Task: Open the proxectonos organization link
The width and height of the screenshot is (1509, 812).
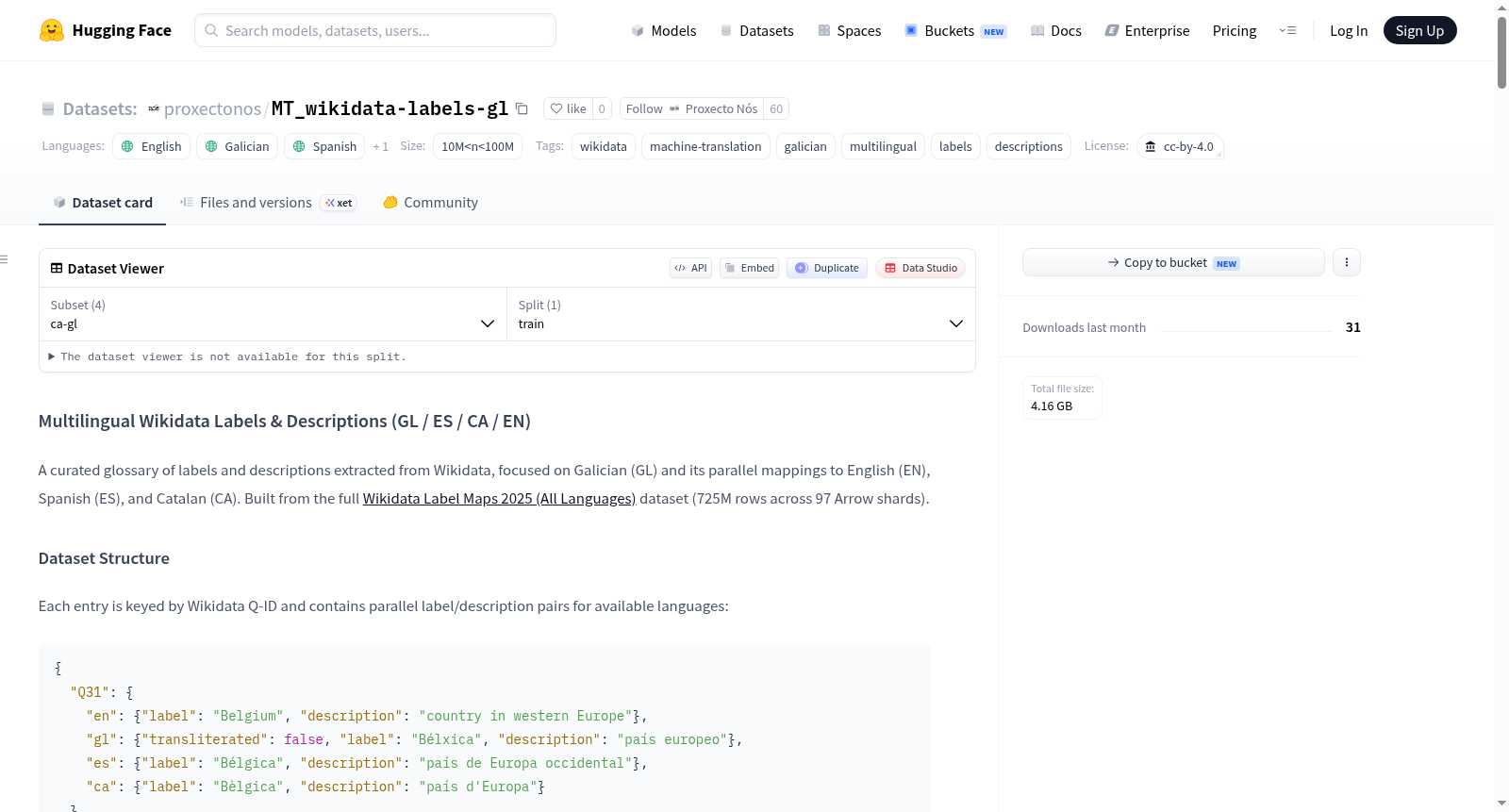Action: point(212,108)
